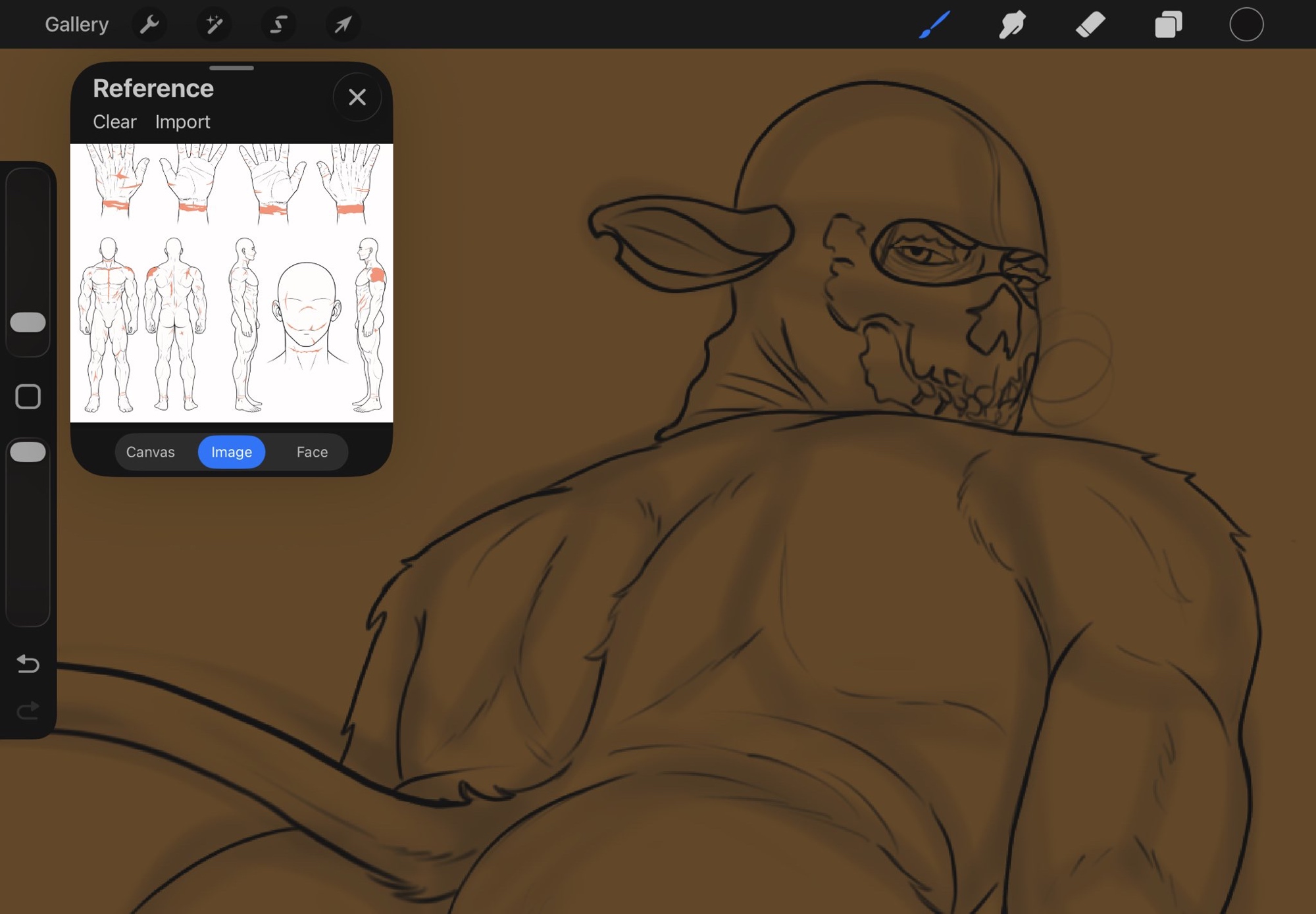This screenshot has width=1316, height=914.
Task: Select the Eraser tool
Action: [1090, 25]
